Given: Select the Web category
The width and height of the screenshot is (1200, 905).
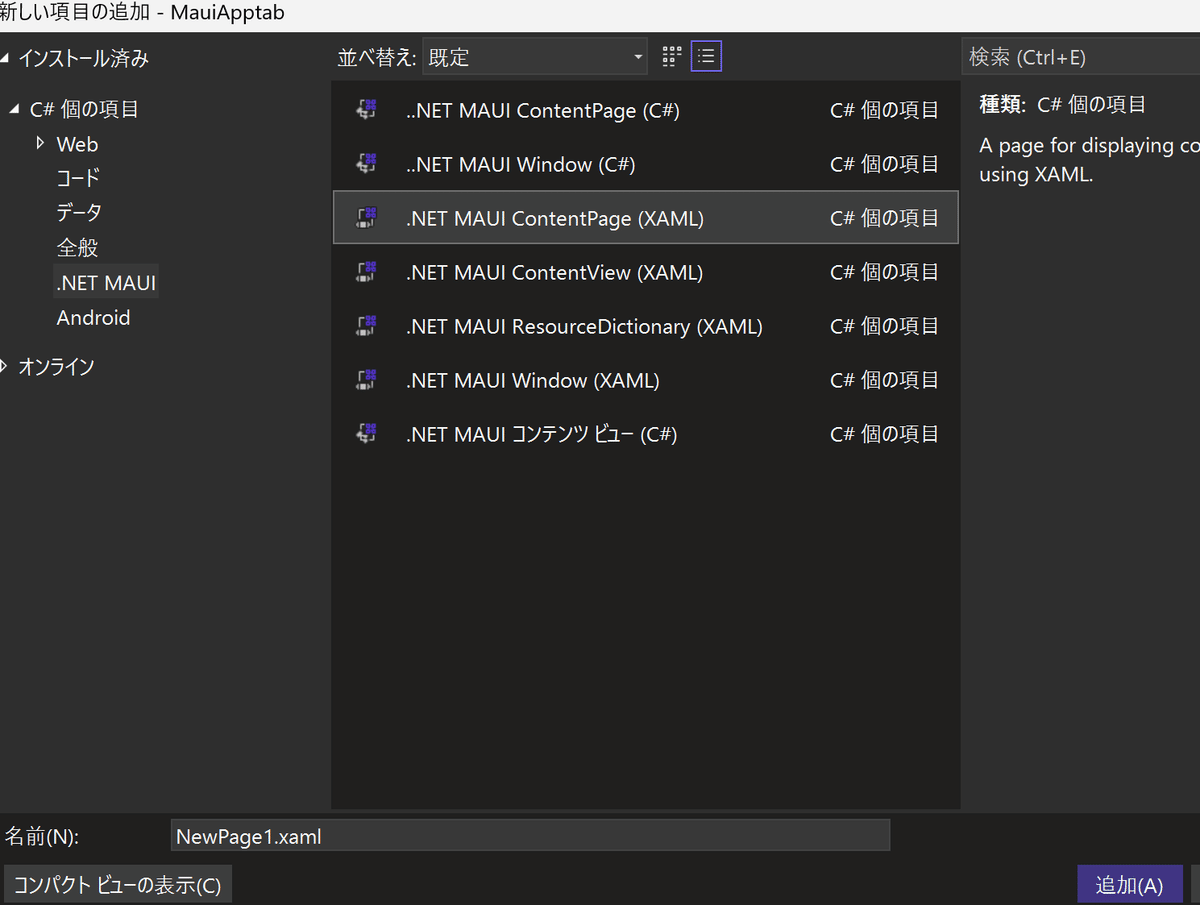Looking at the screenshot, I should pos(77,144).
